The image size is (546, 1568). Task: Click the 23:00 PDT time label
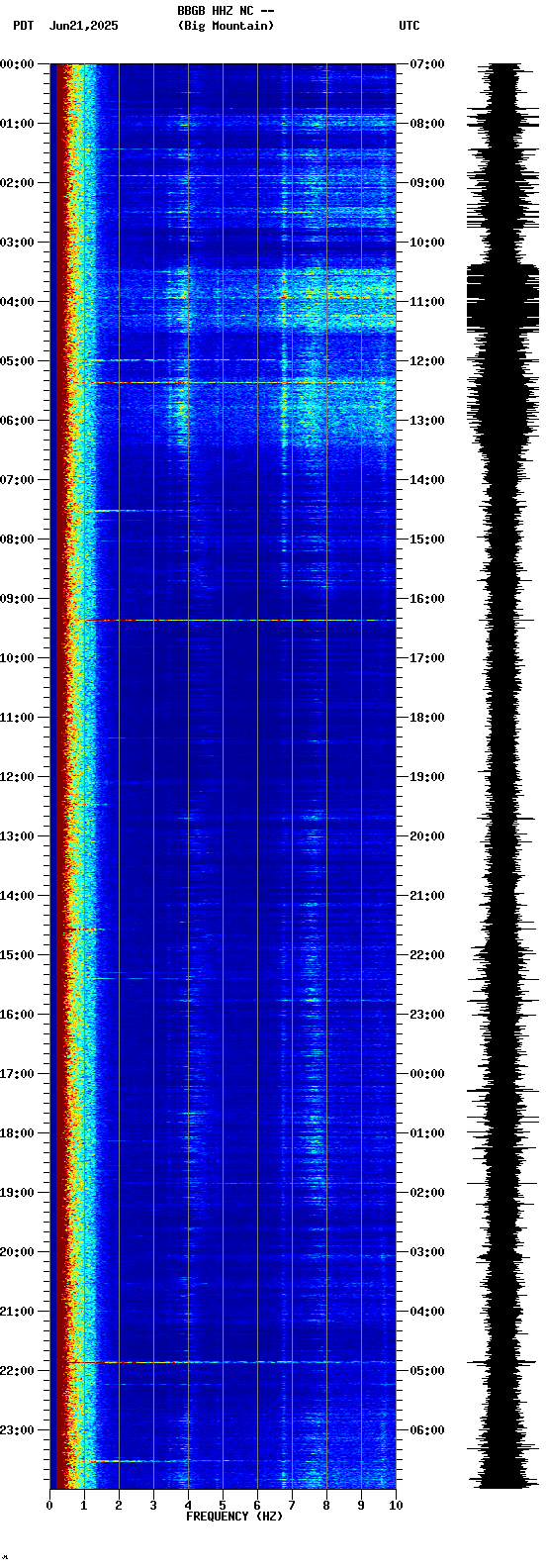[x=17, y=1430]
